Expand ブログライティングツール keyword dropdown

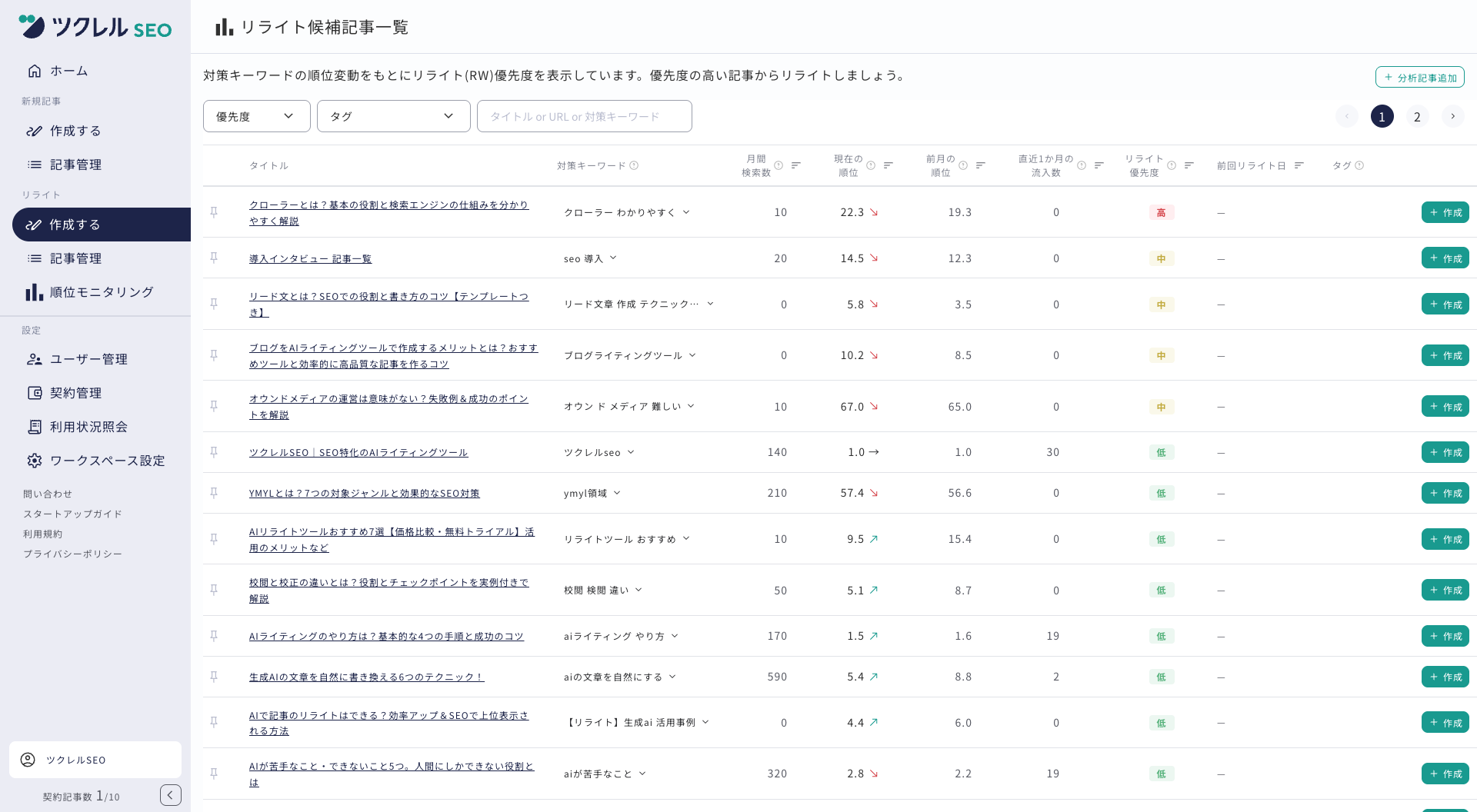tap(692, 355)
